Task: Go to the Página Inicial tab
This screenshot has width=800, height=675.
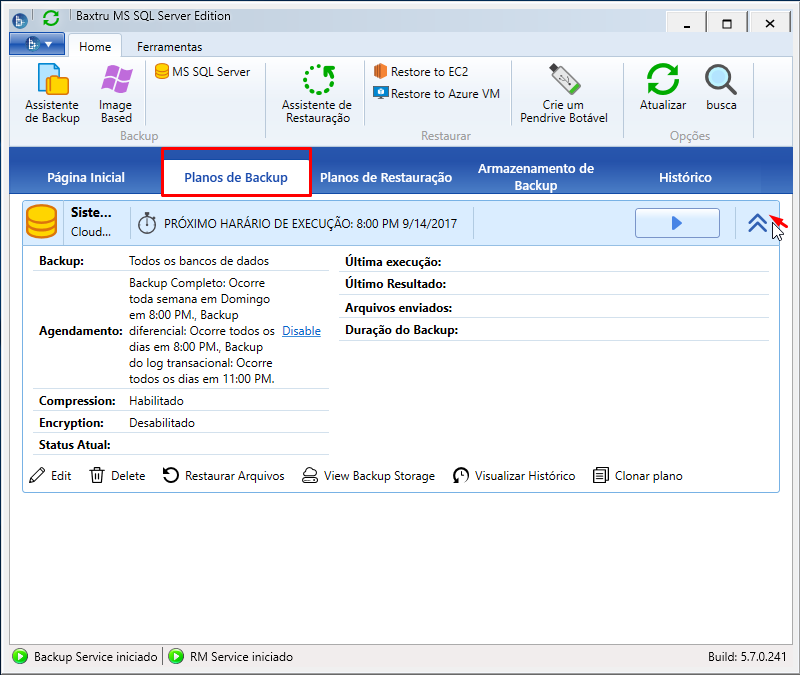Action: pos(86,178)
